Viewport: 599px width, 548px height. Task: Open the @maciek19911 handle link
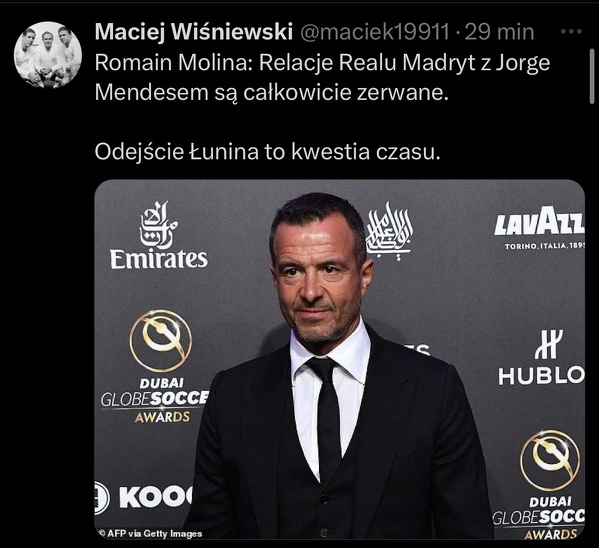coord(375,32)
